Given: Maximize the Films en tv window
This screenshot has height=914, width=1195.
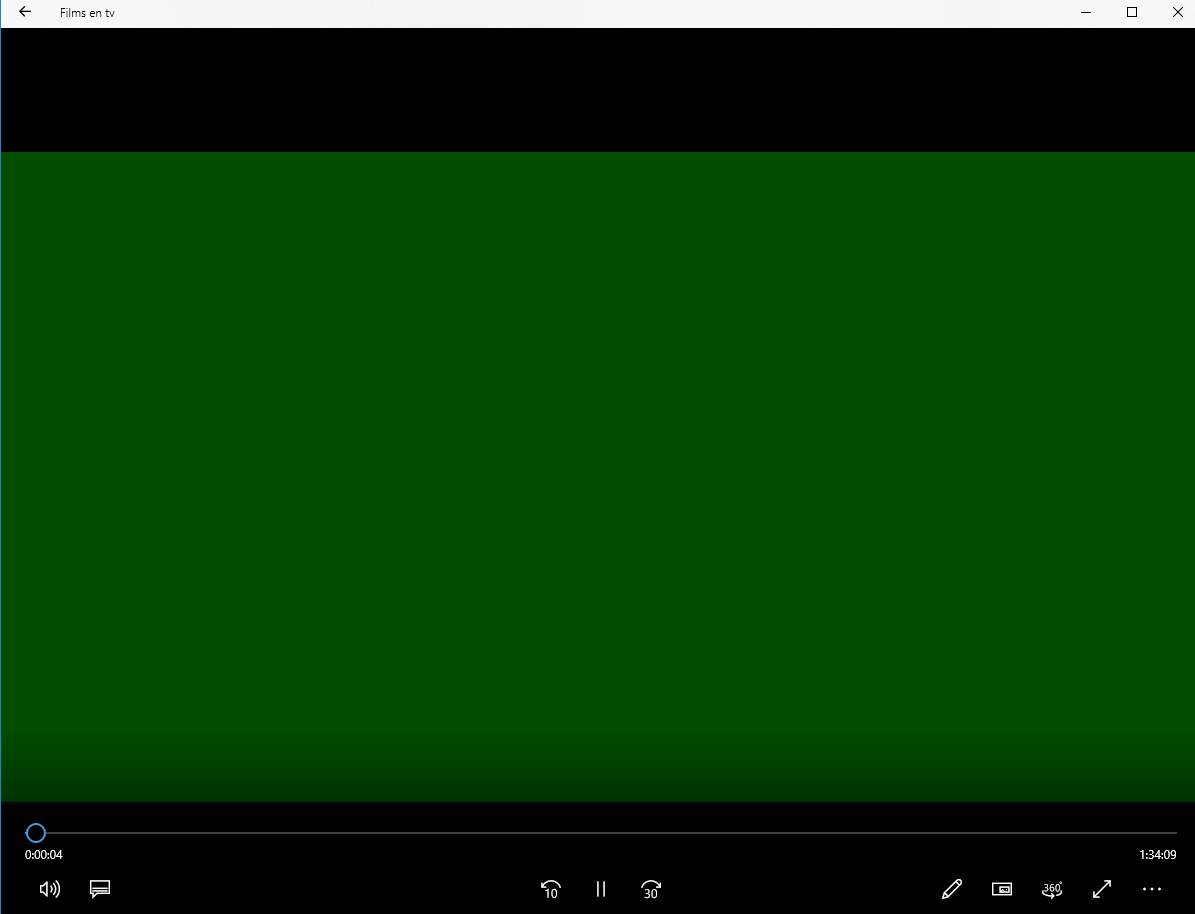Looking at the screenshot, I should [x=1132, y=12].
